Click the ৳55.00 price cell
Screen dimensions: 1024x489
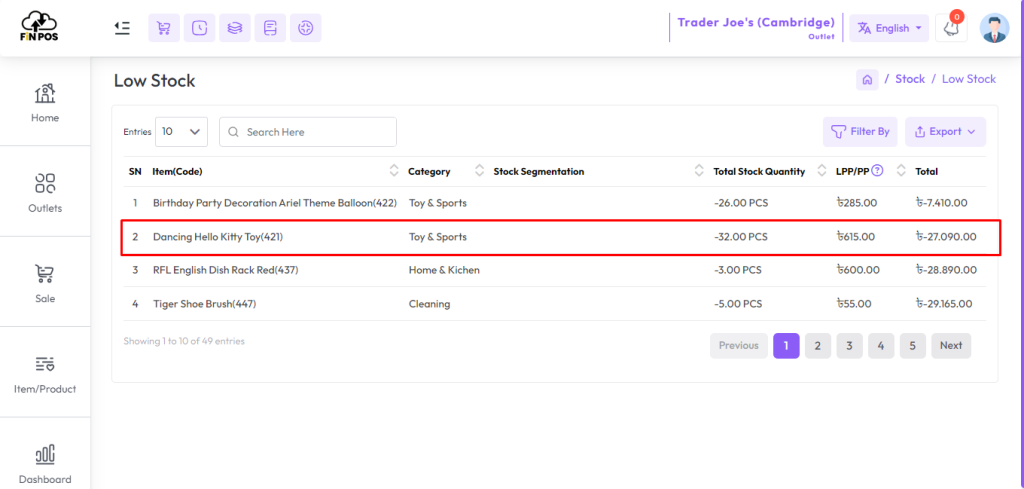coord(854,304)
